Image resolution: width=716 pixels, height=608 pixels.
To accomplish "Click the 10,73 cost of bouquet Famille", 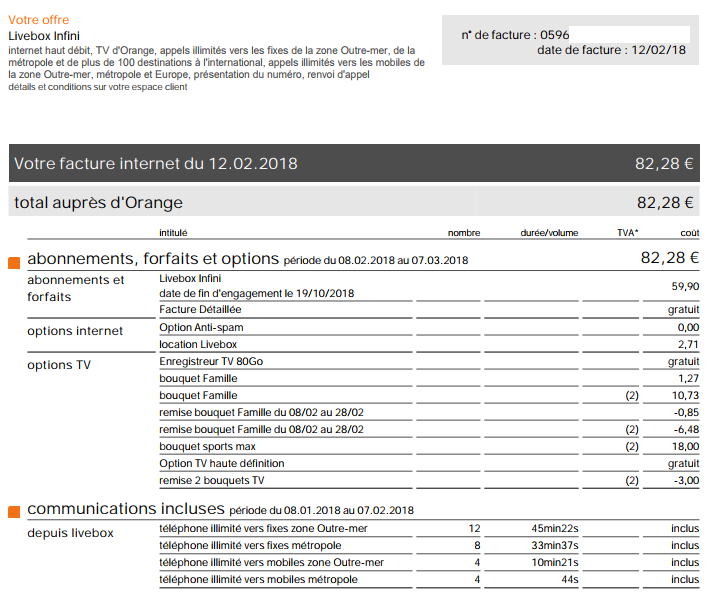I will point(685,396).
